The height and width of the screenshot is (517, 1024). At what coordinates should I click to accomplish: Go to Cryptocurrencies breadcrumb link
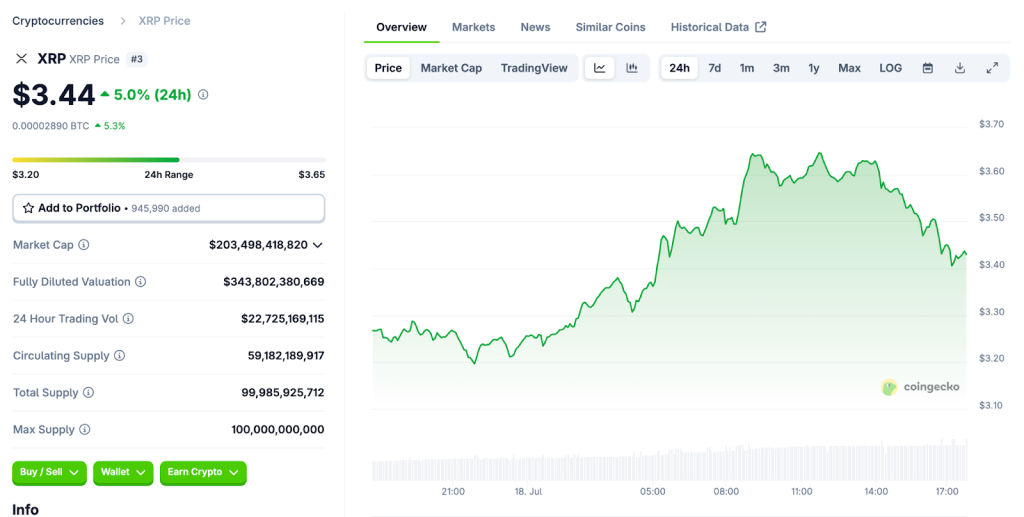click(x=58, y=21)
